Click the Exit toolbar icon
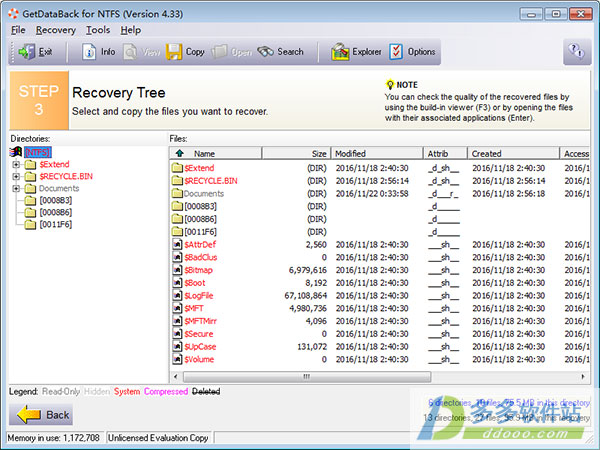The image size is (600, 450). point(27,52)
